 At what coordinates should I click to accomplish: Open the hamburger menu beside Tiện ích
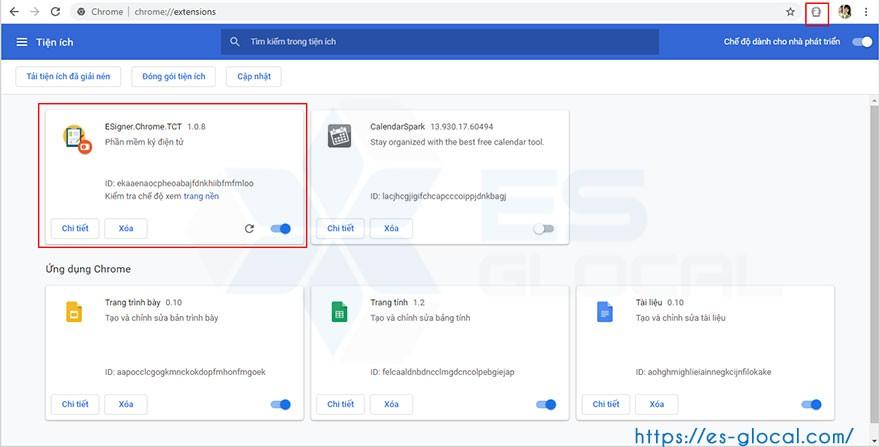point(22,42)
